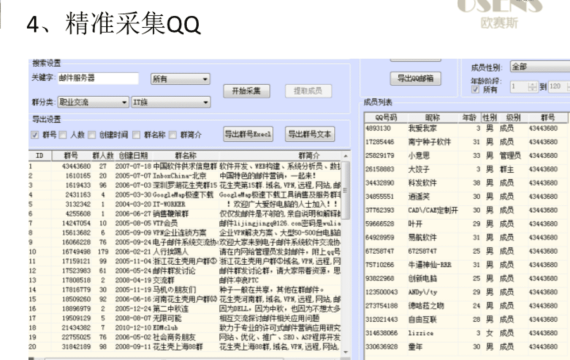Image resolution: width=570 pixels, height=360 pixels.
Task: Sort members by 级别 column header
Action: click(513, 117)
